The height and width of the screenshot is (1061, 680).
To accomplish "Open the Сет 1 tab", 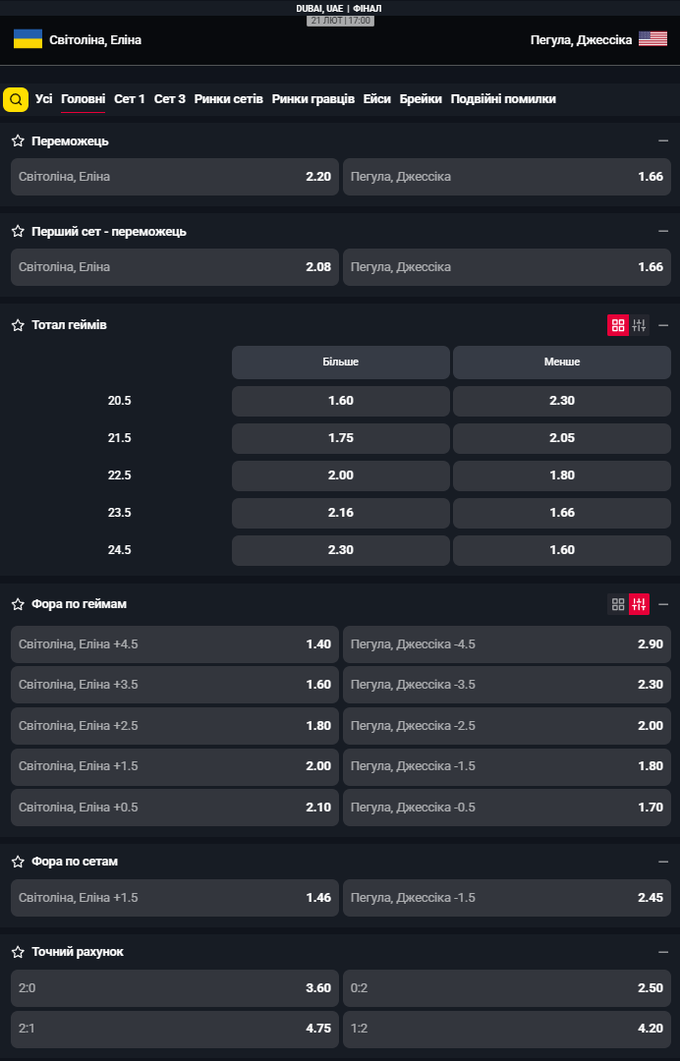I will tap(129, 99).
